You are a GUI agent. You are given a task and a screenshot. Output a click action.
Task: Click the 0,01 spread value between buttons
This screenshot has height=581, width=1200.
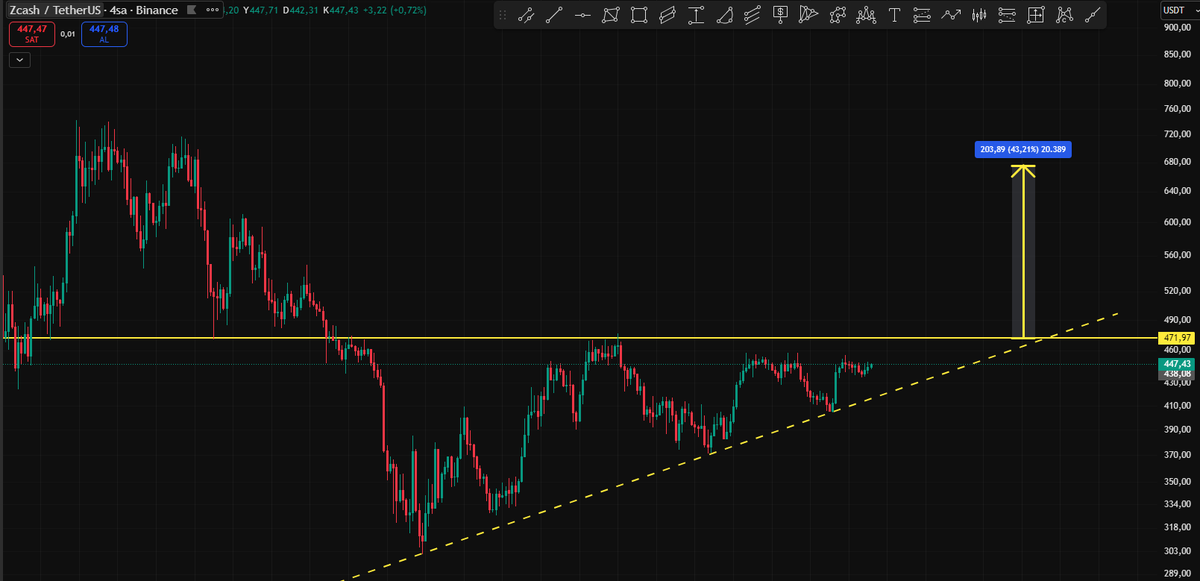coord(66,33)
